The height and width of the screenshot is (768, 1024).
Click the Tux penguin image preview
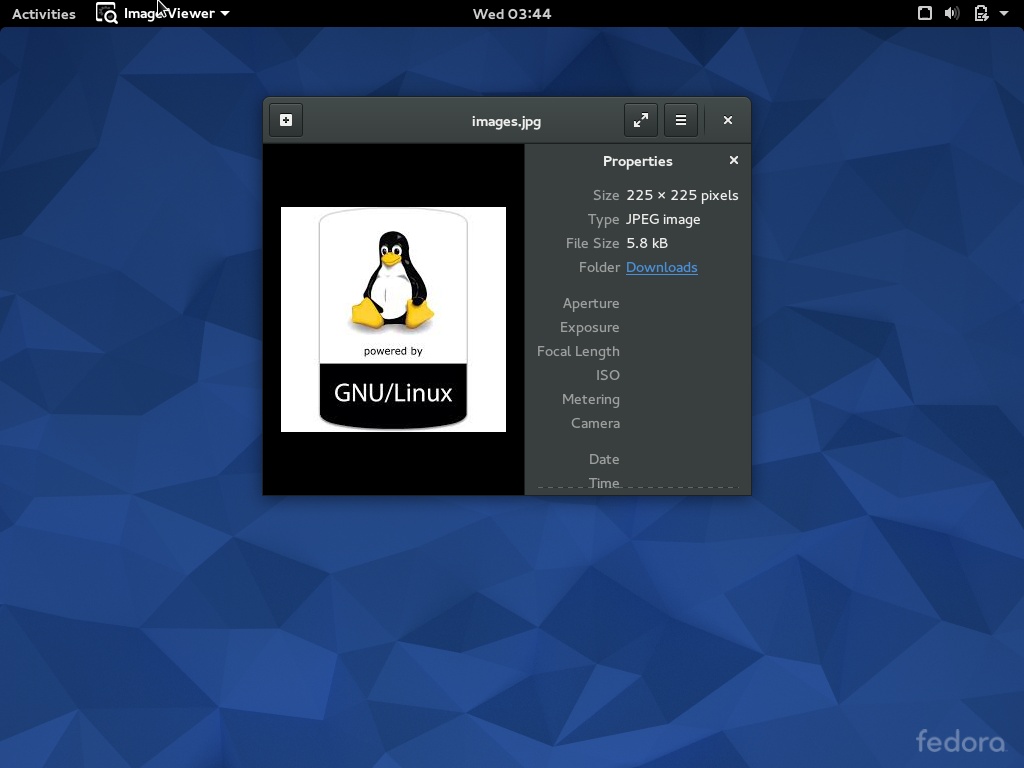click(393, 319)
